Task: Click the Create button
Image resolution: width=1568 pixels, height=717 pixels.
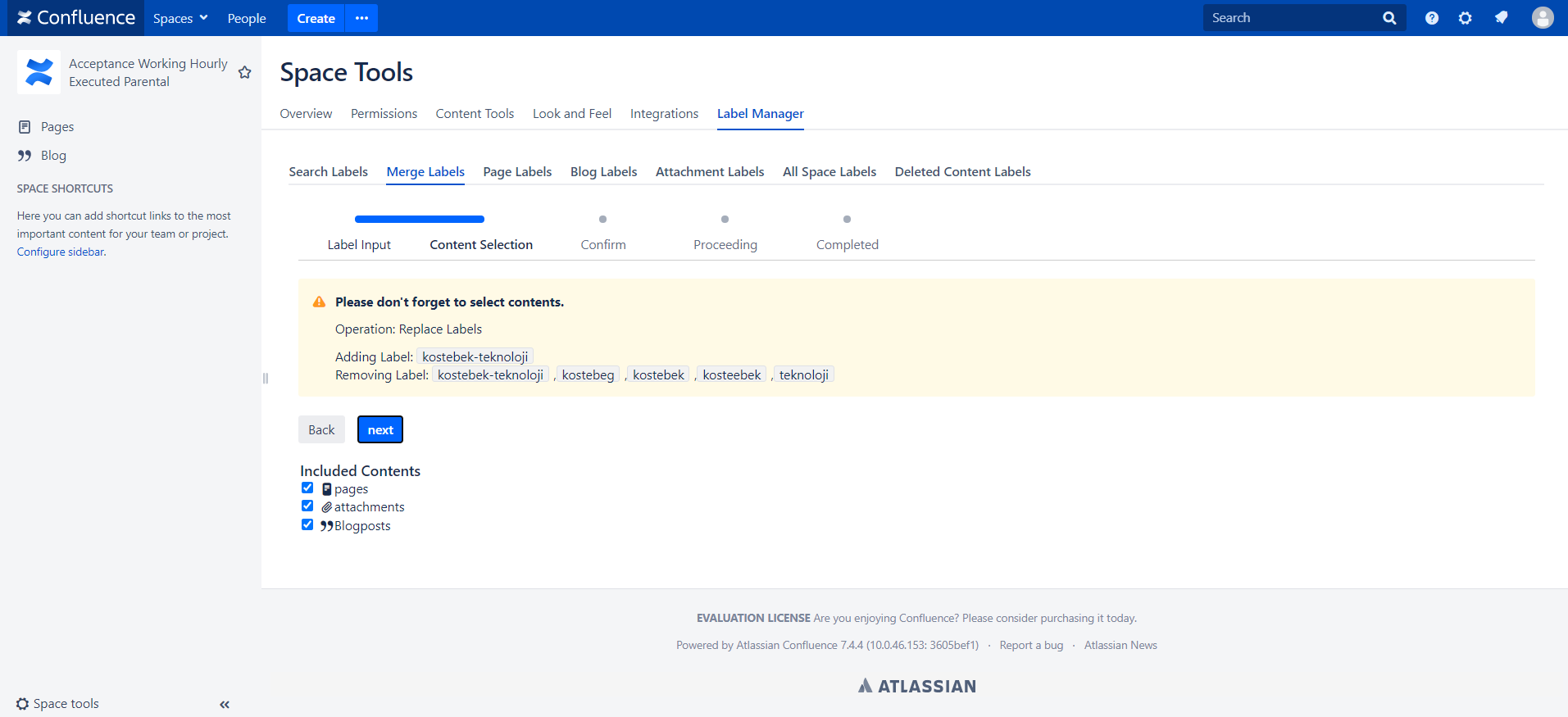Action: coord(316,18)
